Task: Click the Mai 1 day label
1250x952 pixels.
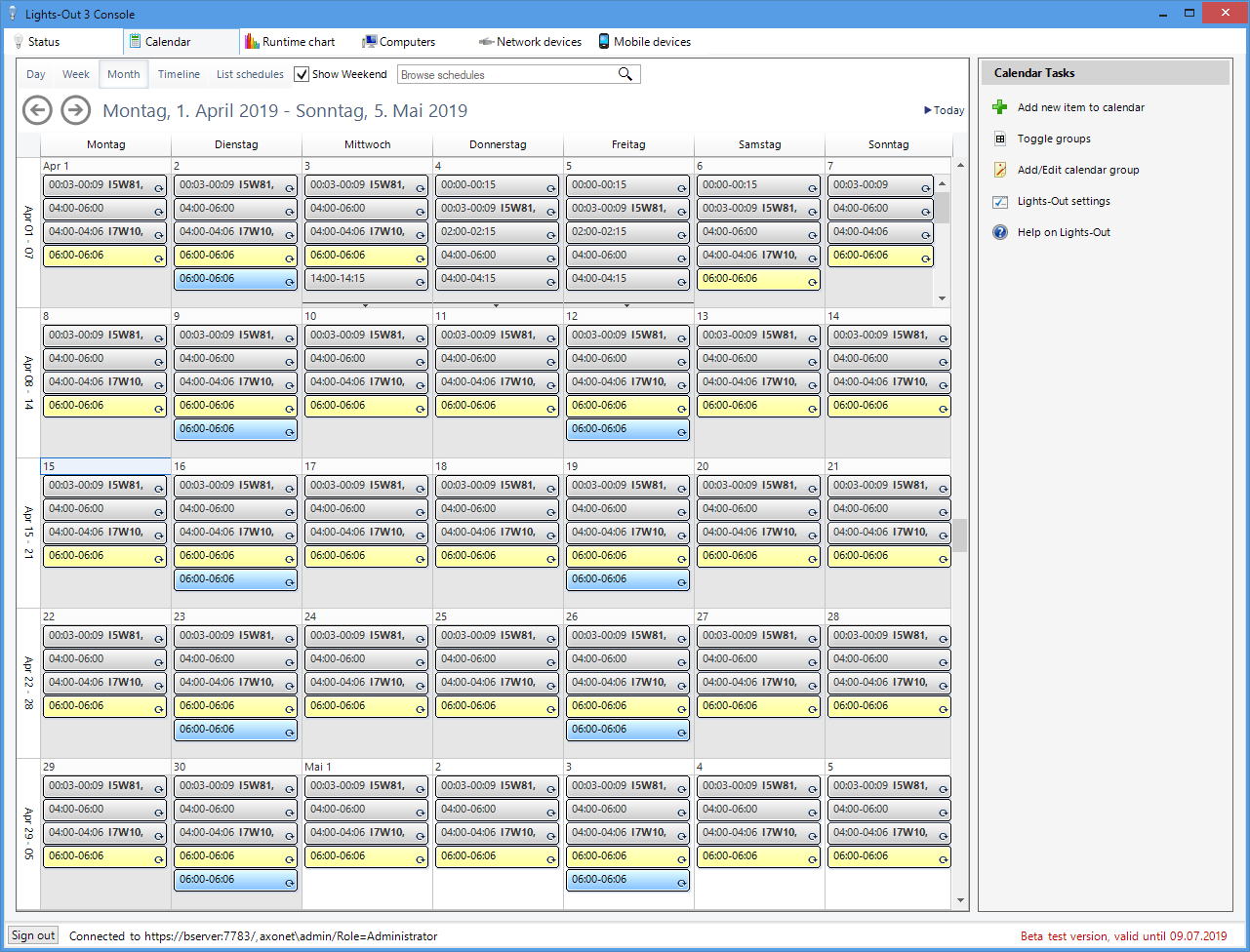Action: (x=318, y=767)
